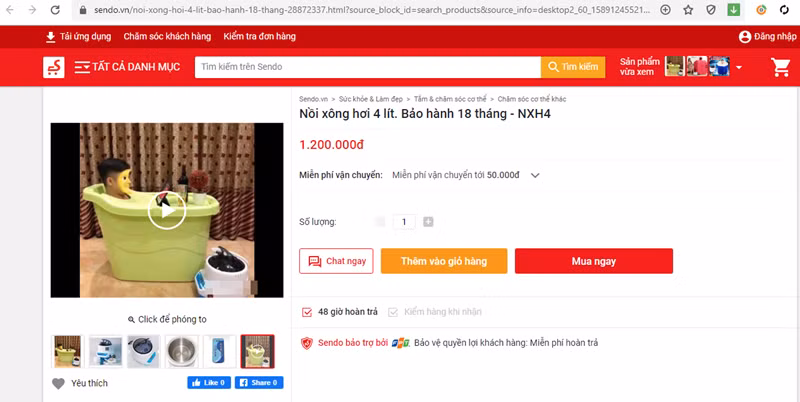Open Kiểm tra đơn hàng menu item
This screenshot has width=800, height=402.
point(259,37)
